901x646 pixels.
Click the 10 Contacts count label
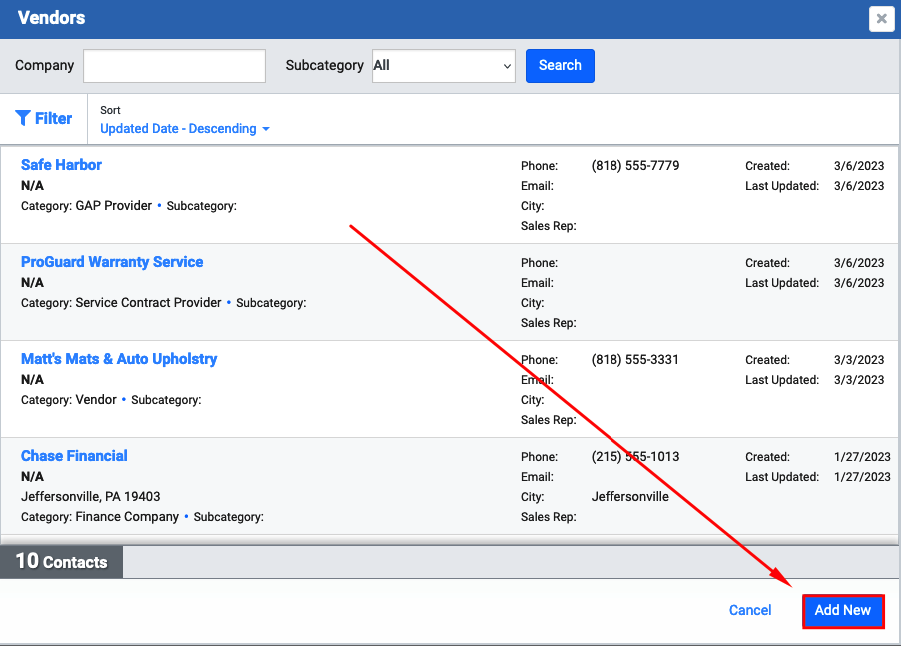[x=61, y=562]
